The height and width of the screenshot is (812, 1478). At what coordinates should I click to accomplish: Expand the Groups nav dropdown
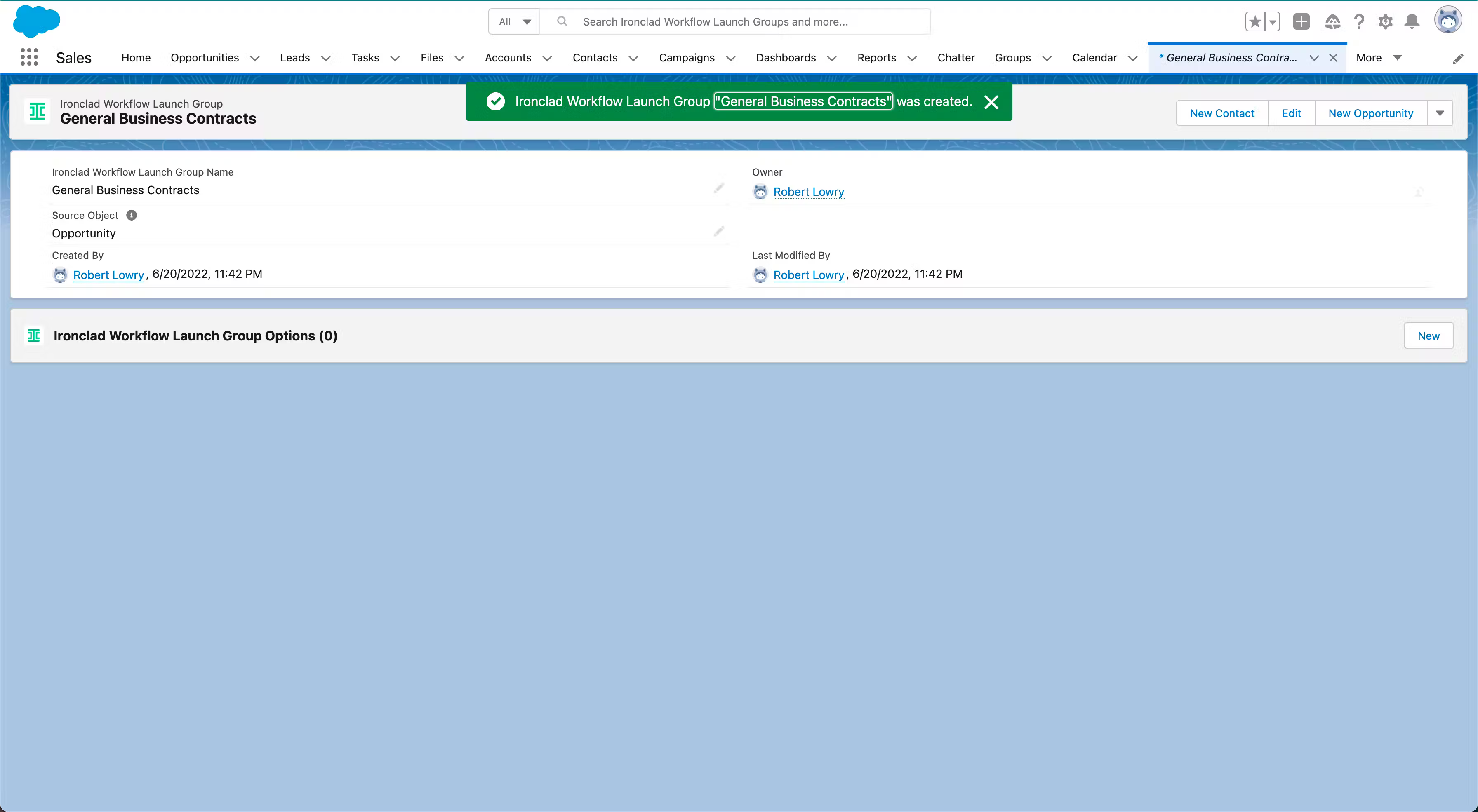1047,58
